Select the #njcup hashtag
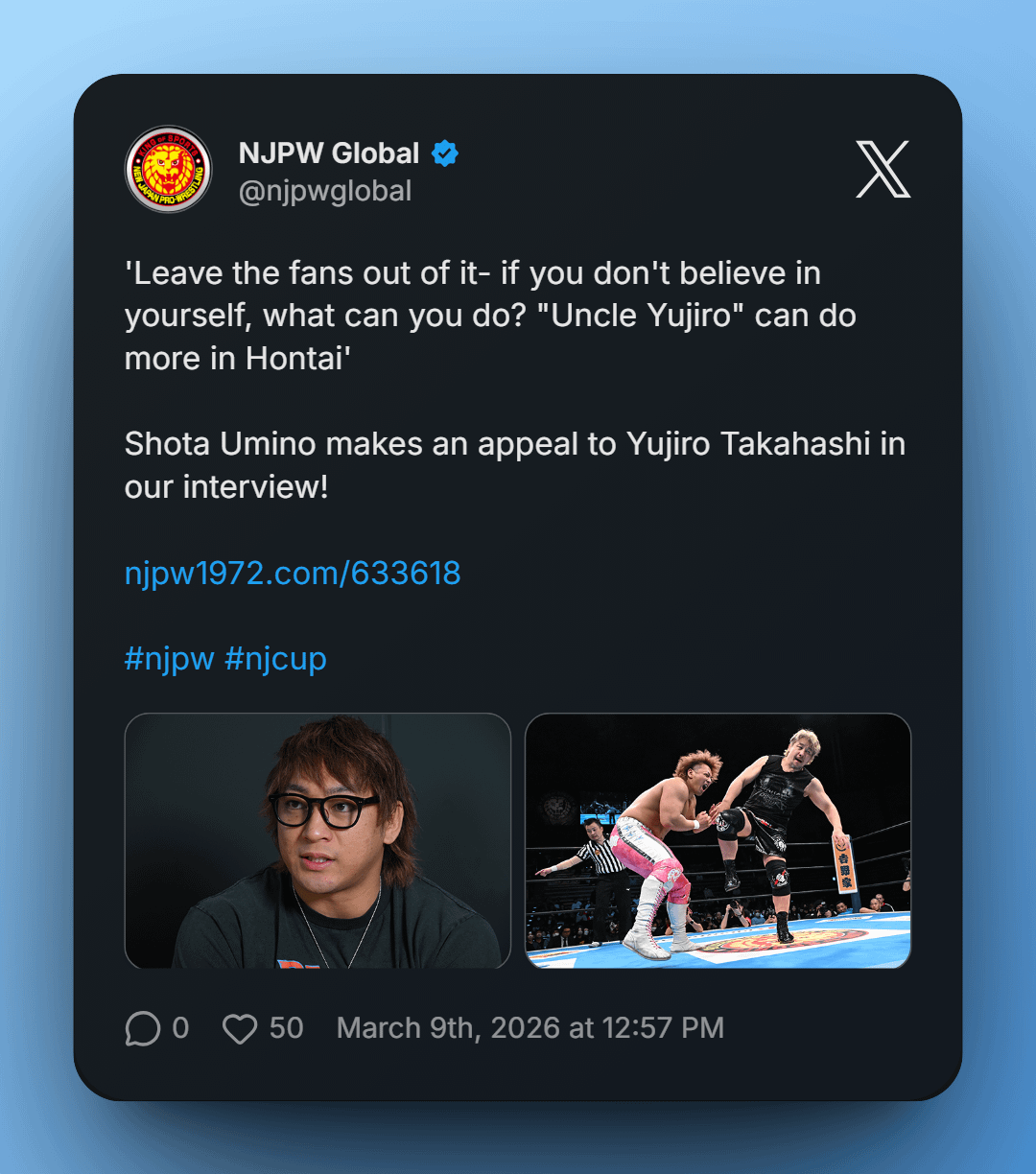1036x1174 pixels. coord(275,659)
